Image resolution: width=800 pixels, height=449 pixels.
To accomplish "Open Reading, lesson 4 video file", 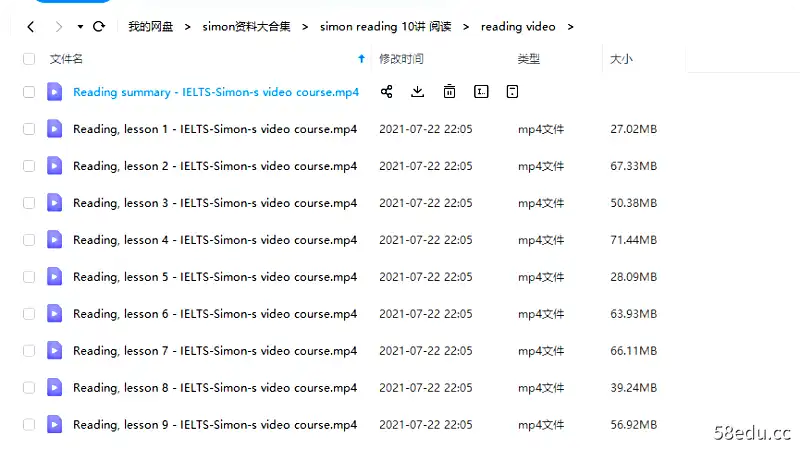I will [x=215, y=240].
